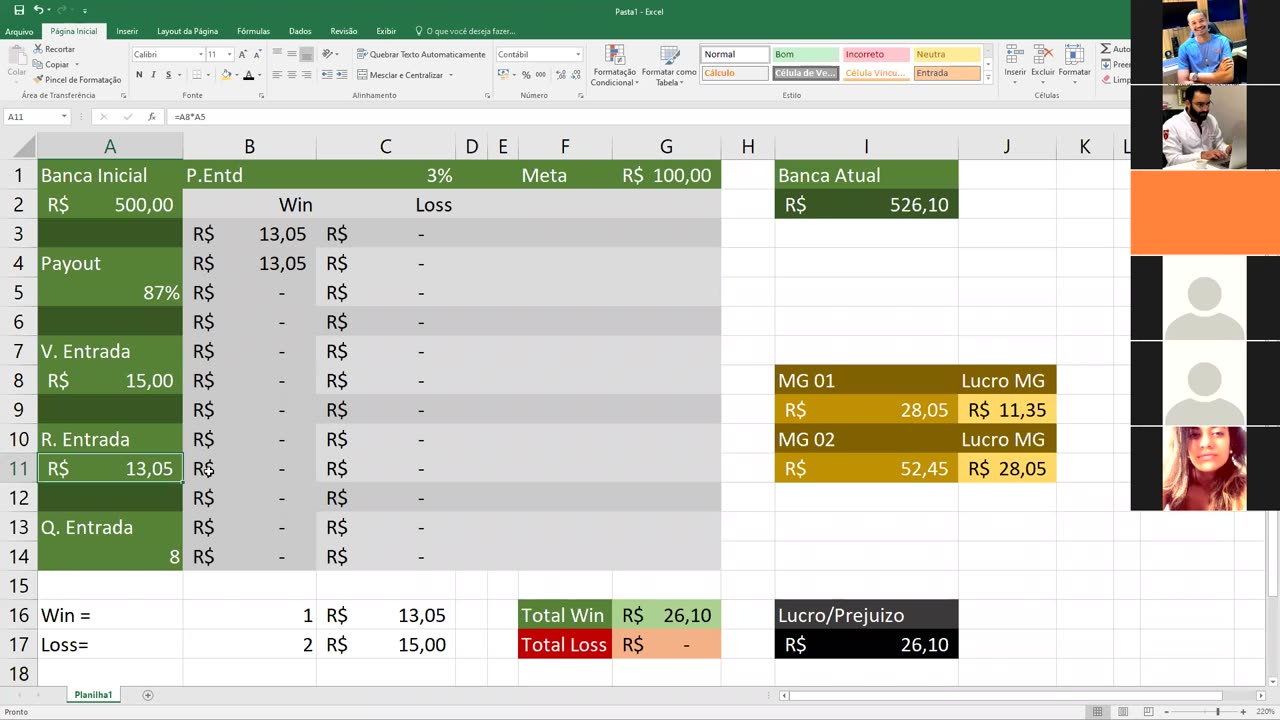This screenshot has height=720, width=1280.
Task: Open the Mesclar e Centralizar dropdown arrow
Action: coord(451,75)
